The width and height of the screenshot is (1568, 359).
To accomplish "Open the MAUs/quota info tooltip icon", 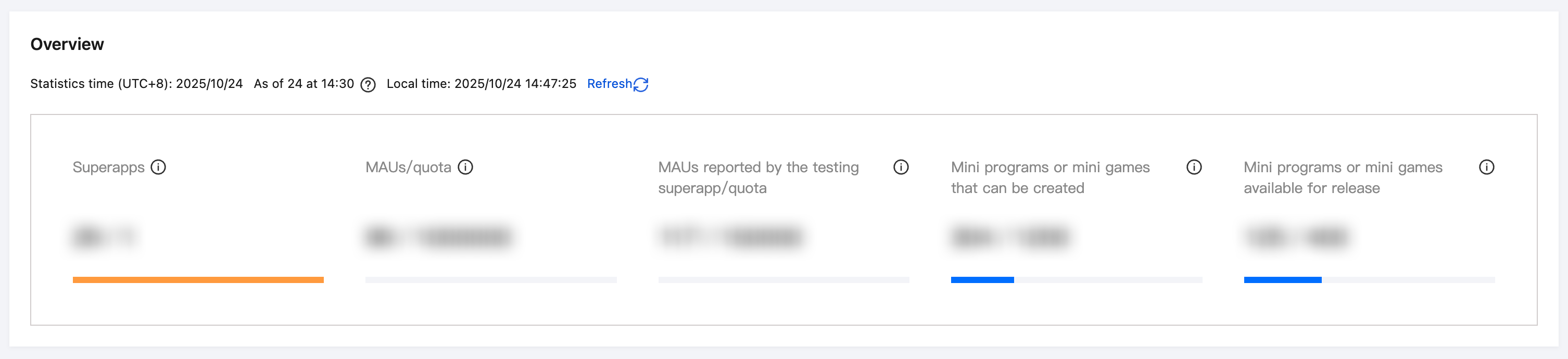I will (x=465, y=168).
